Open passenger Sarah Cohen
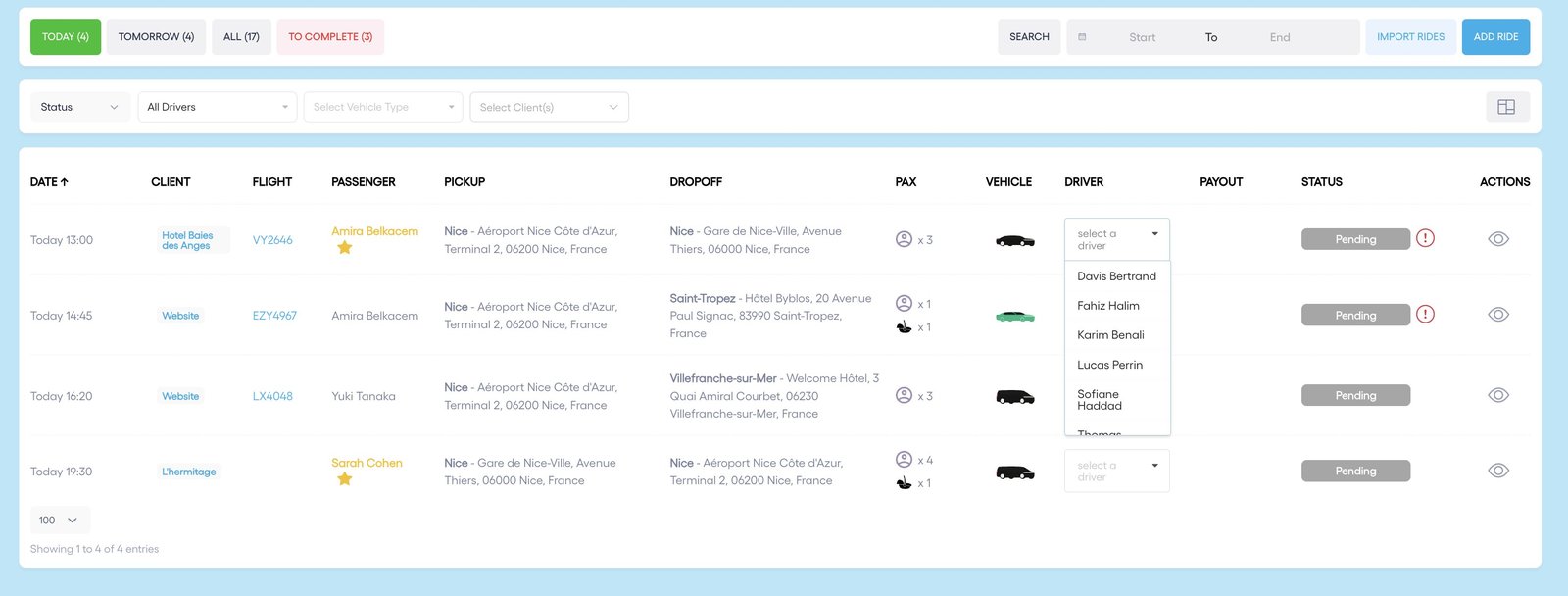The image size is (1568, 596). pos(367,463)
